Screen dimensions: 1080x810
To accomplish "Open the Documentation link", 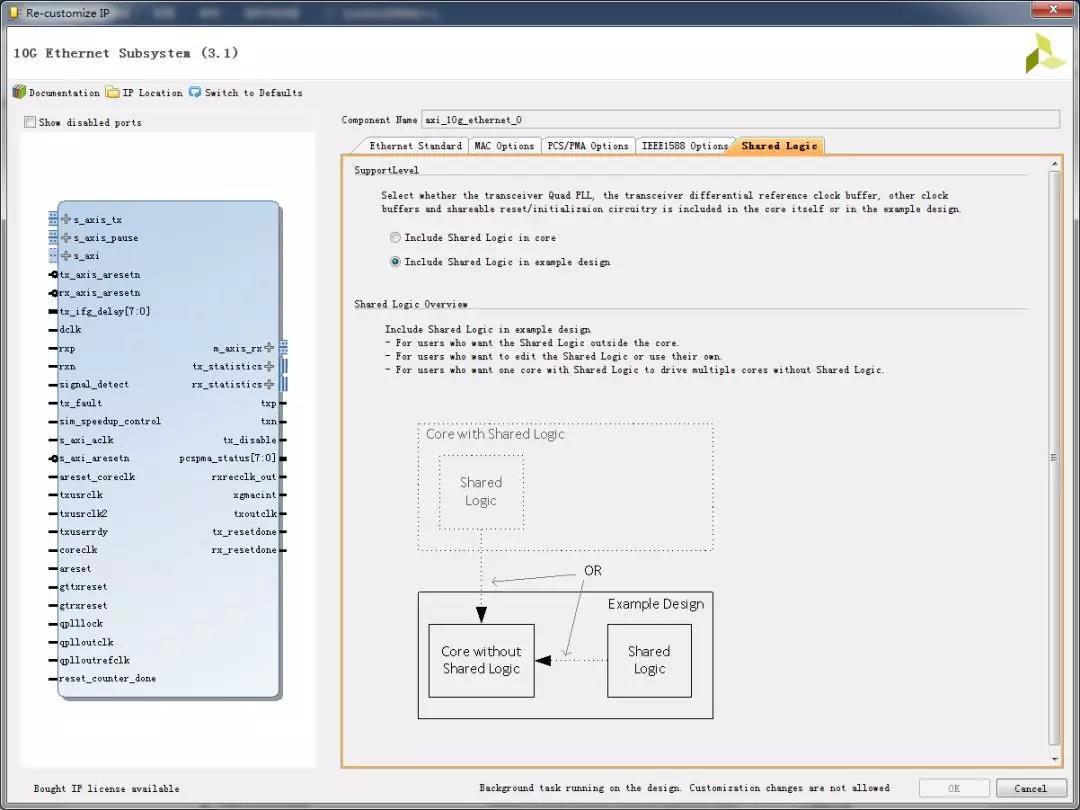I will (64, 92).
